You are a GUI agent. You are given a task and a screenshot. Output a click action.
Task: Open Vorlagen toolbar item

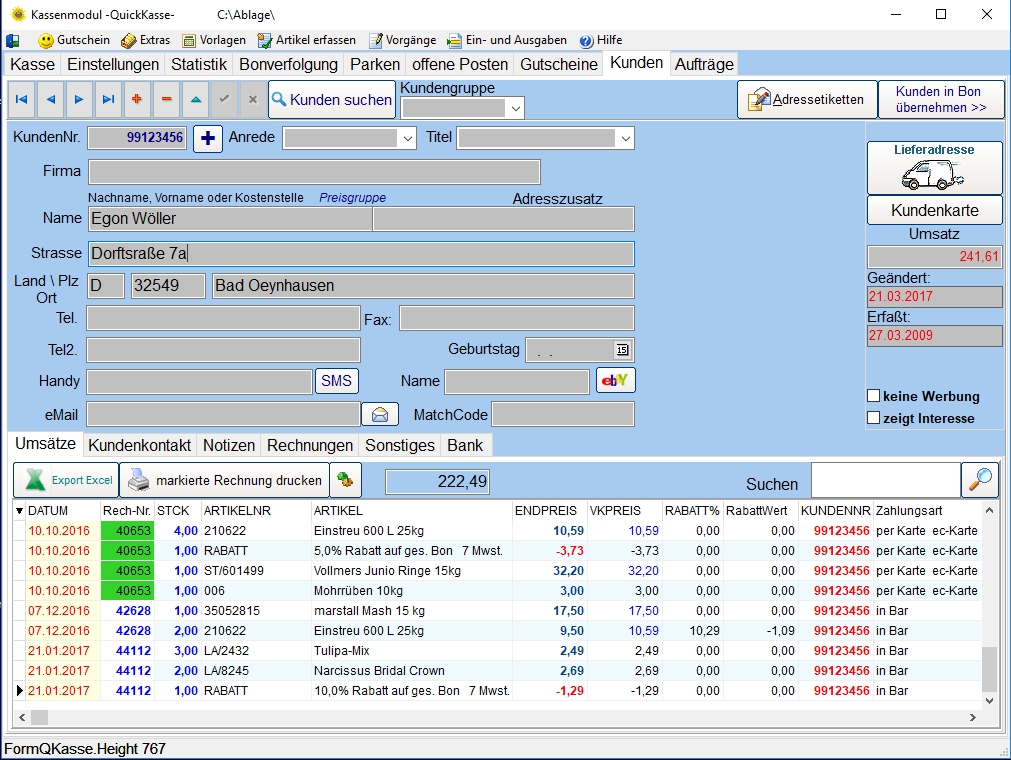pos(214,41)
